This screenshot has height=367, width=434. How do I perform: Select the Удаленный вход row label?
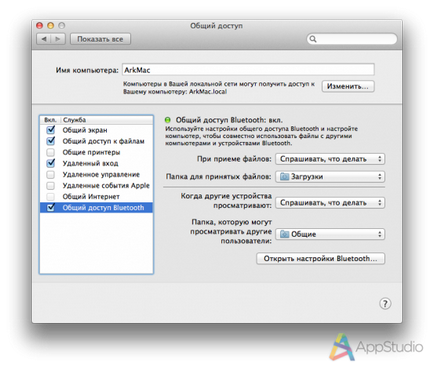coord(90,163)
